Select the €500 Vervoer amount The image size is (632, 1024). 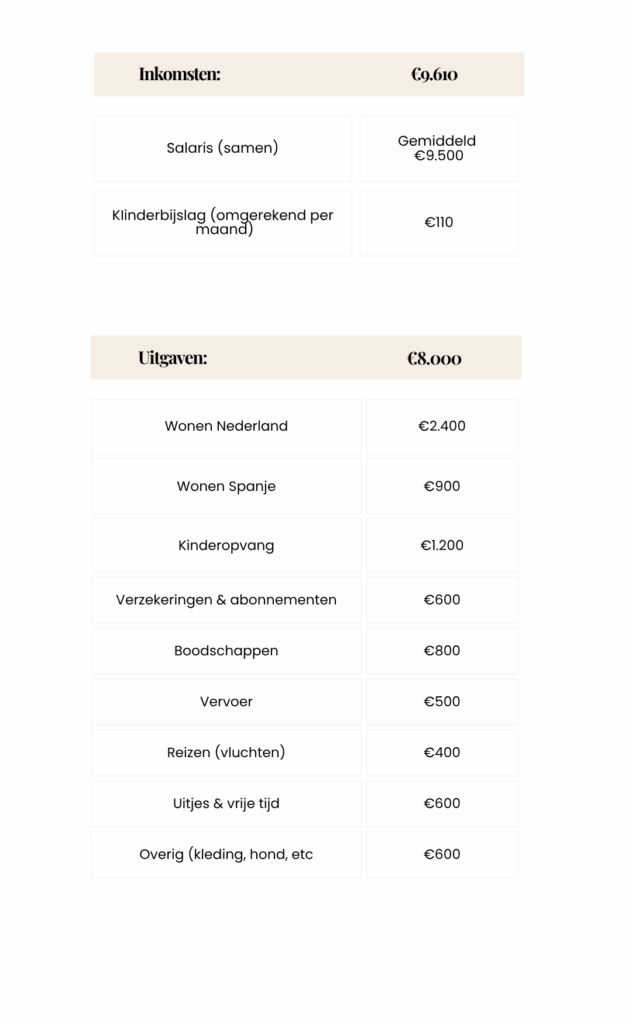tap(442, 702)
